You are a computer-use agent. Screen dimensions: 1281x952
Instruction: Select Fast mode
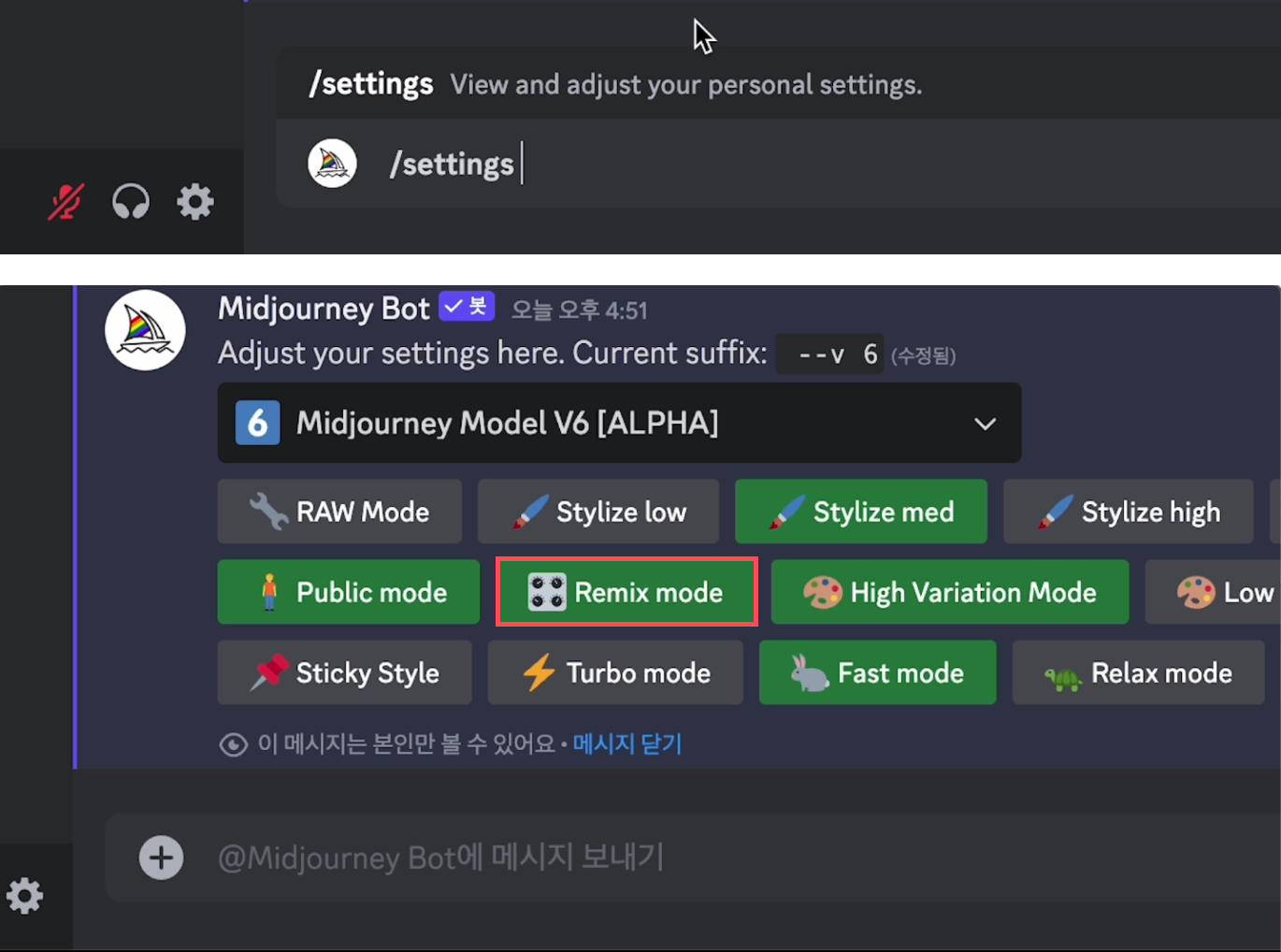coord(877,672)
